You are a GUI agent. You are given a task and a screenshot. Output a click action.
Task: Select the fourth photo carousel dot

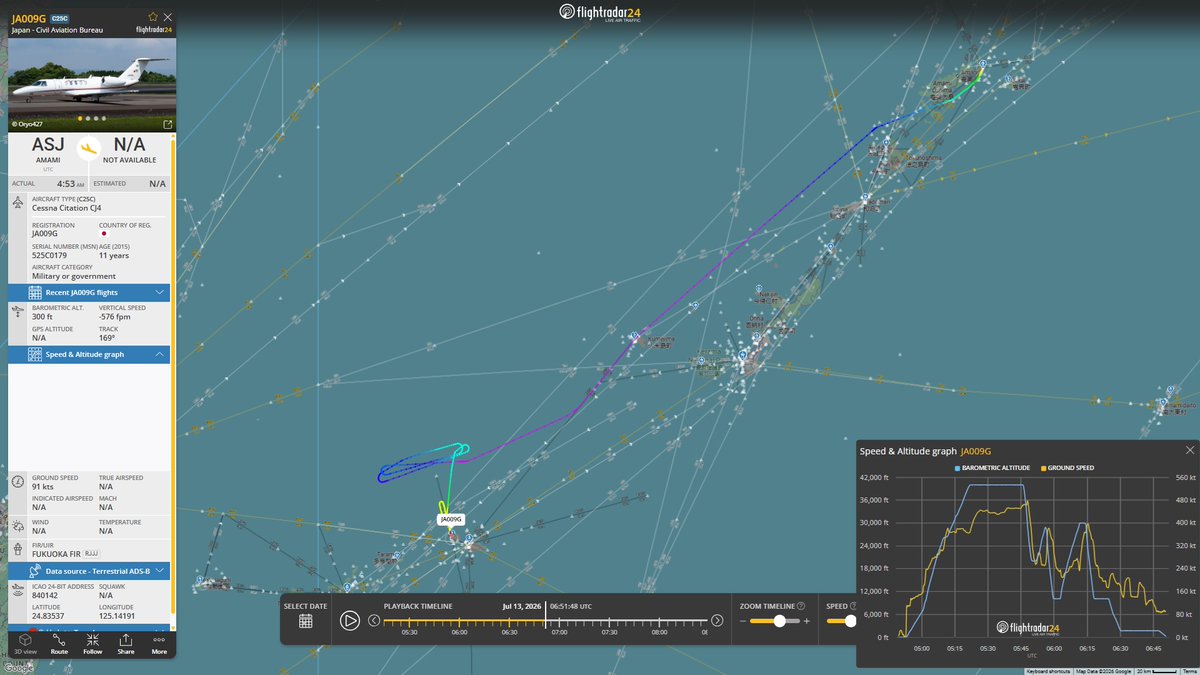pyautogui.click(x=104, y=119)
